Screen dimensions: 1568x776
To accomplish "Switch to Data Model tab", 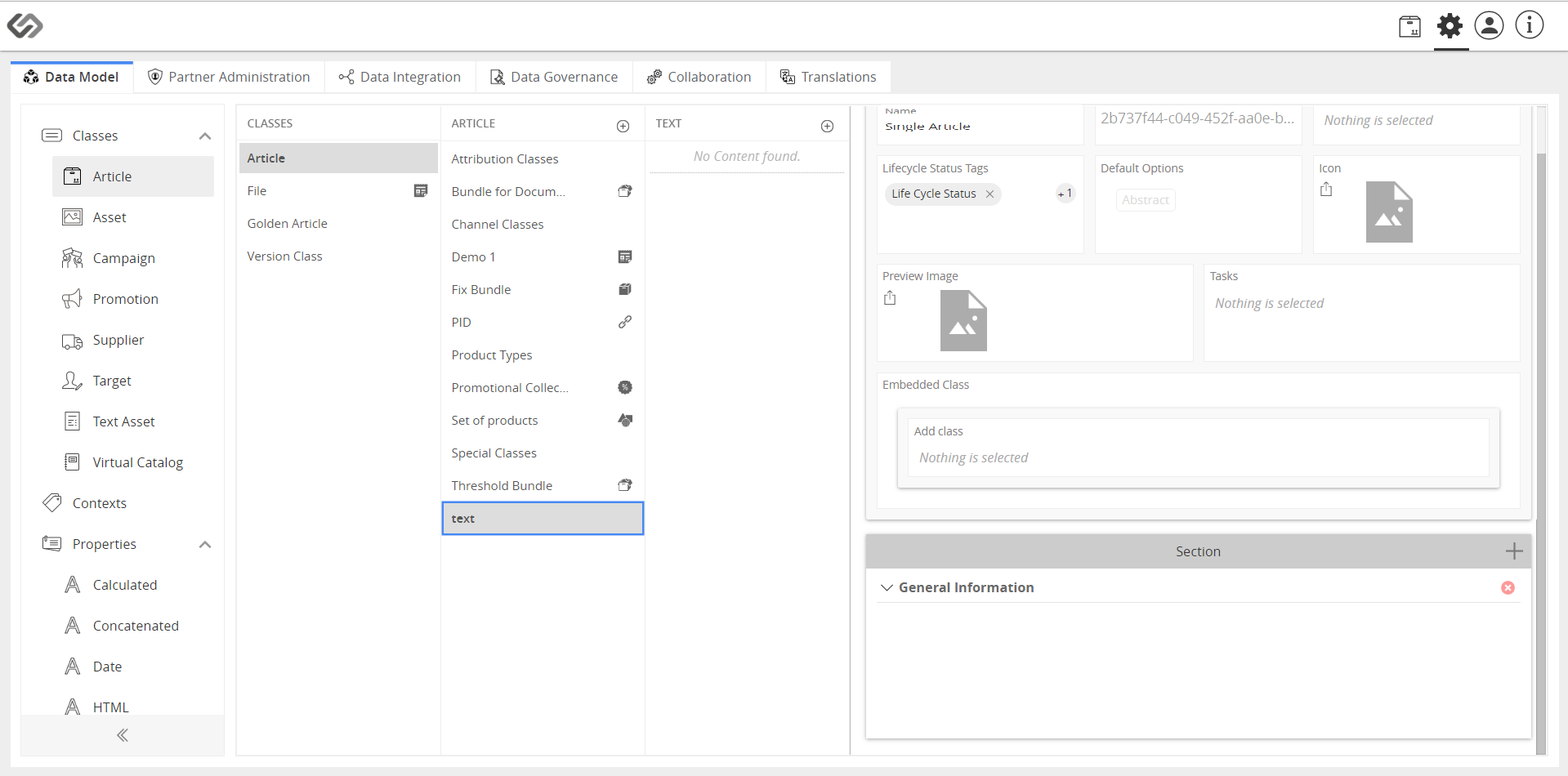I will pos(72,77).
